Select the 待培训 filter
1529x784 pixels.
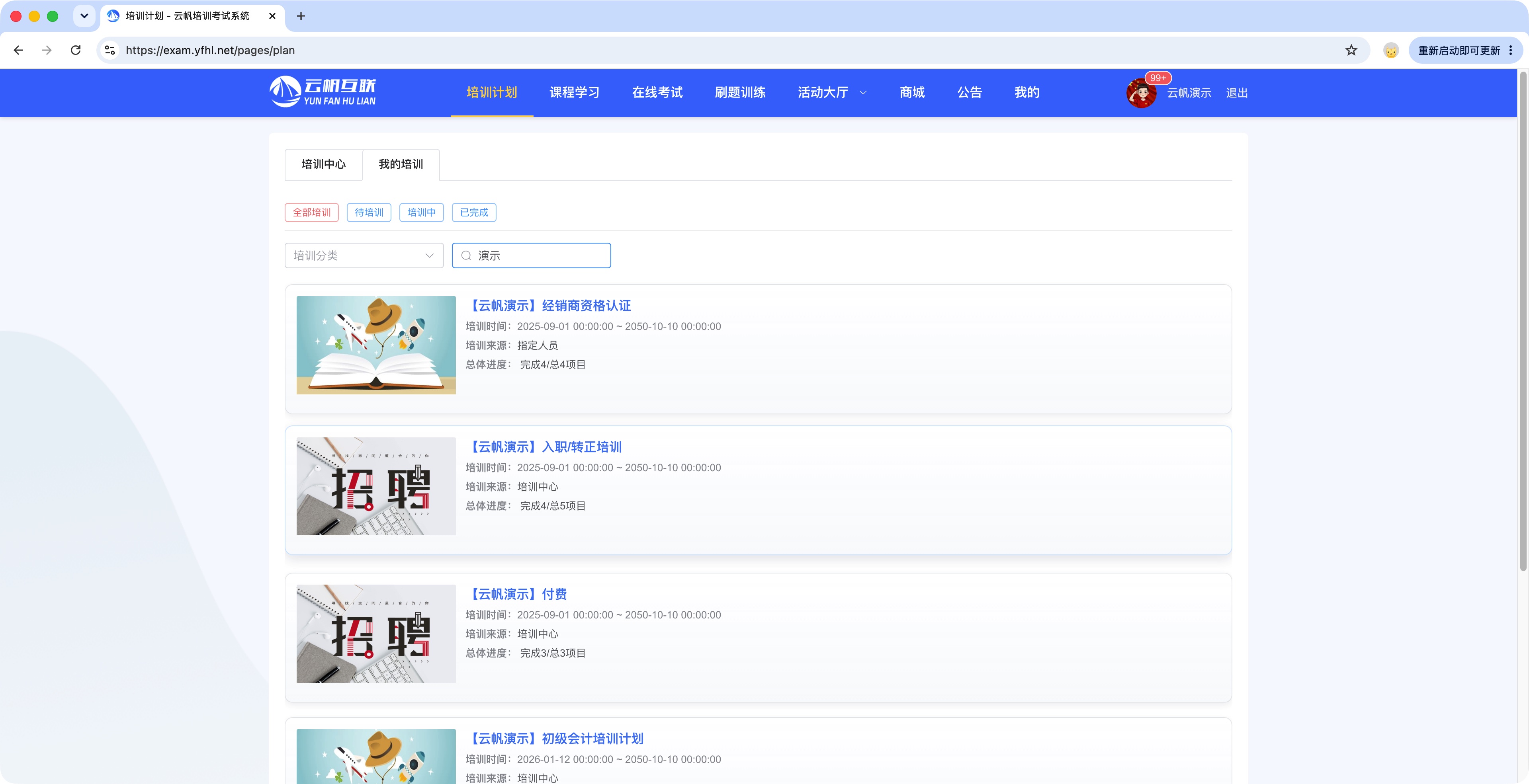pos(369,212)
